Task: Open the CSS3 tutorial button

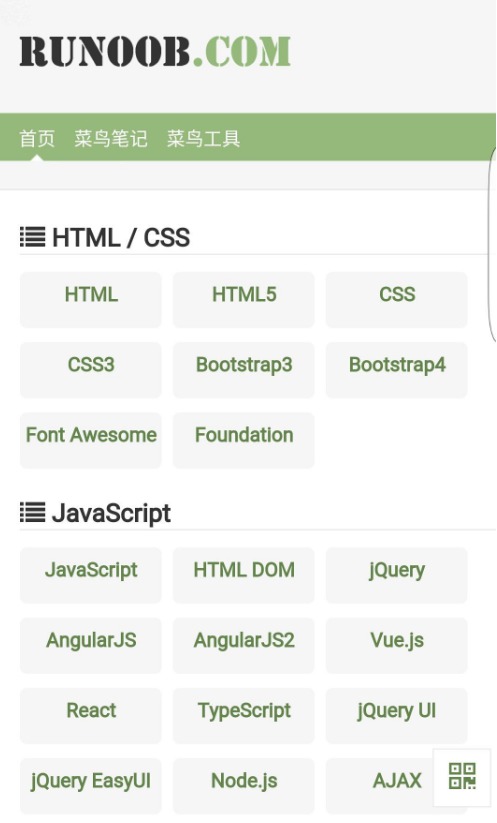Action: coord(91,370)
